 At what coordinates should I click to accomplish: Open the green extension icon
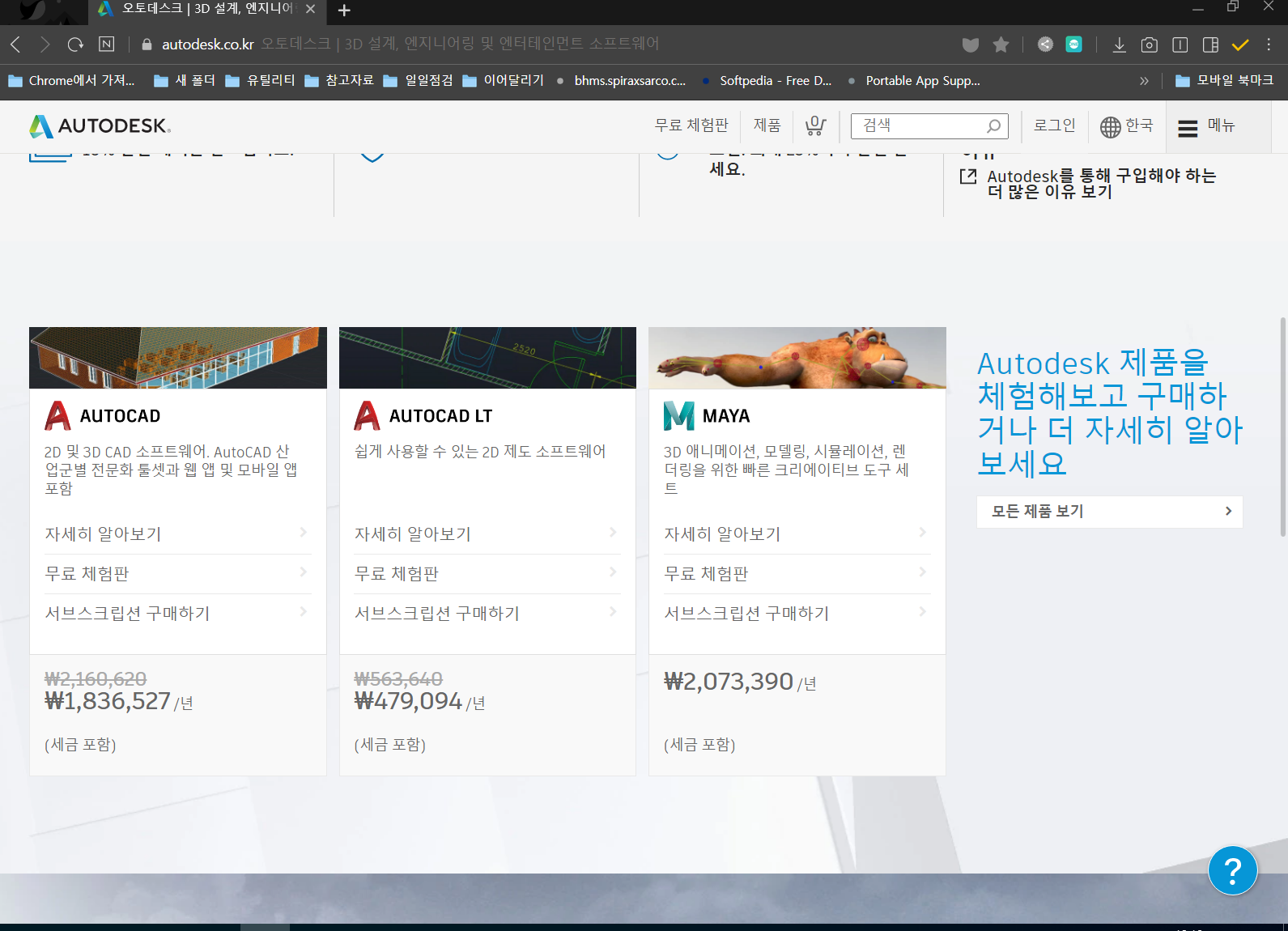(x=1073, y=45)
